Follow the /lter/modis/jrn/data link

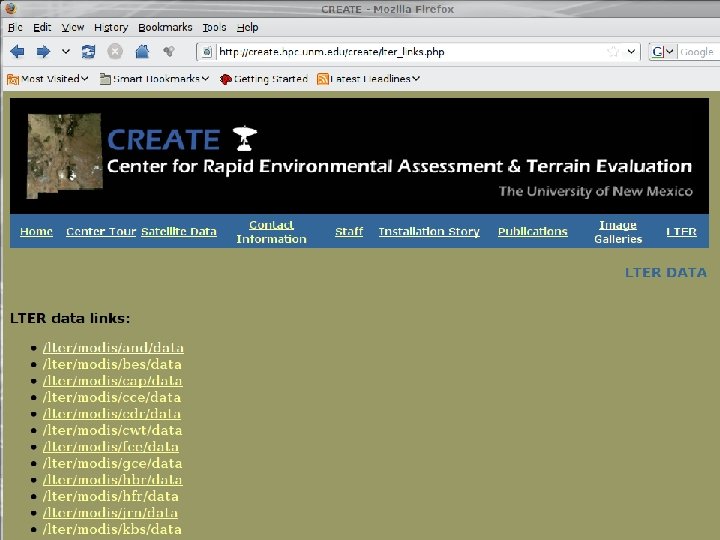coord(110,512)
